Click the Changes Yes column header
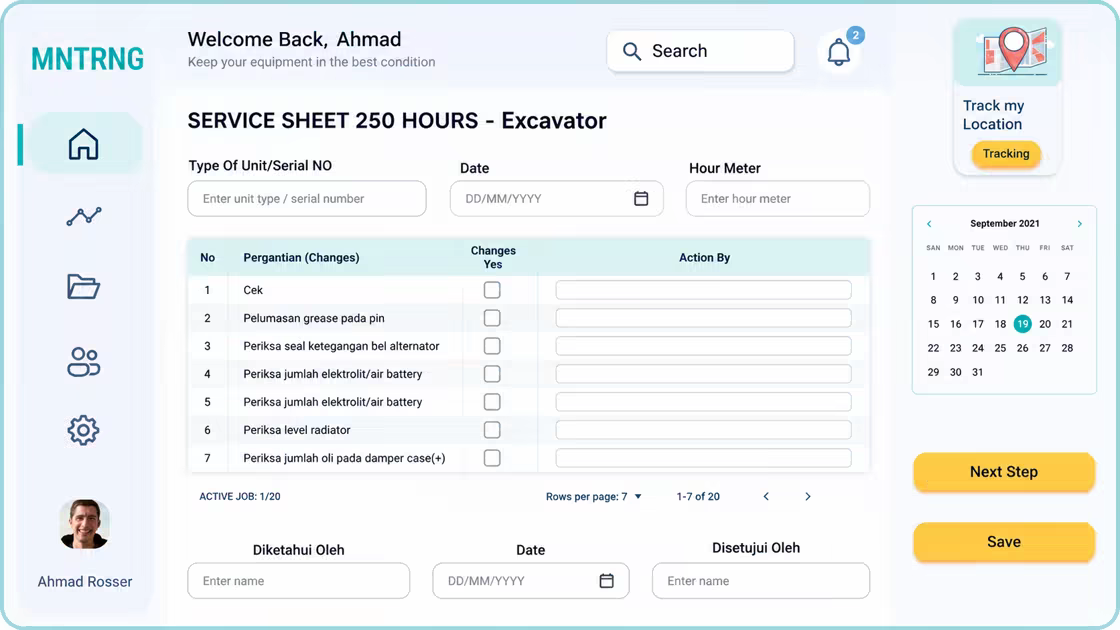 [493, 257]
